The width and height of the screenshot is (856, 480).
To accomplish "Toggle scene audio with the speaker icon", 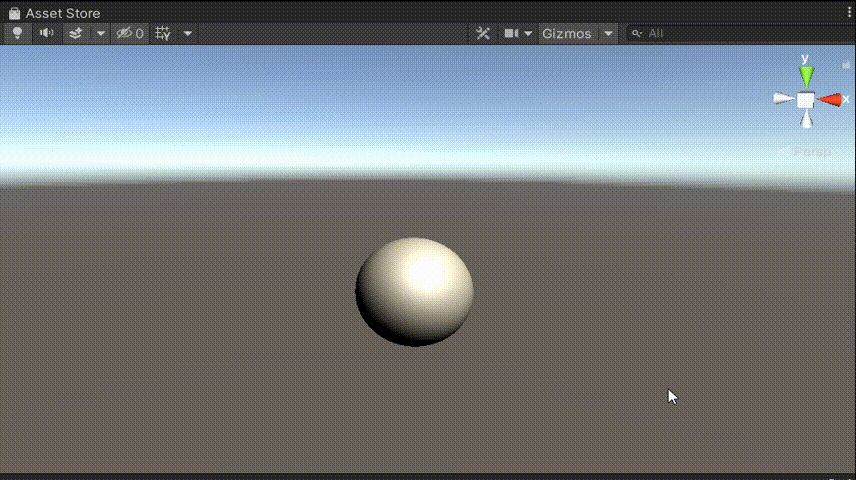I will pos(46,33).
